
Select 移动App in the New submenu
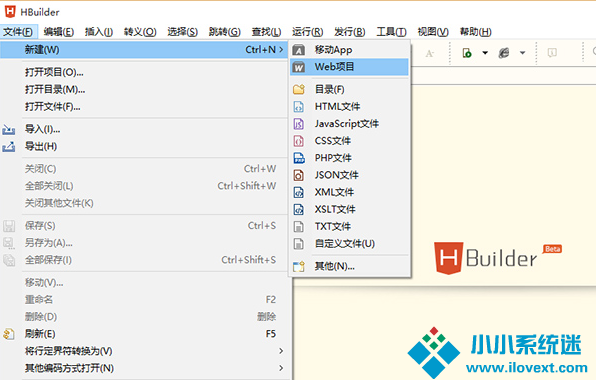(x=350, y=50)
